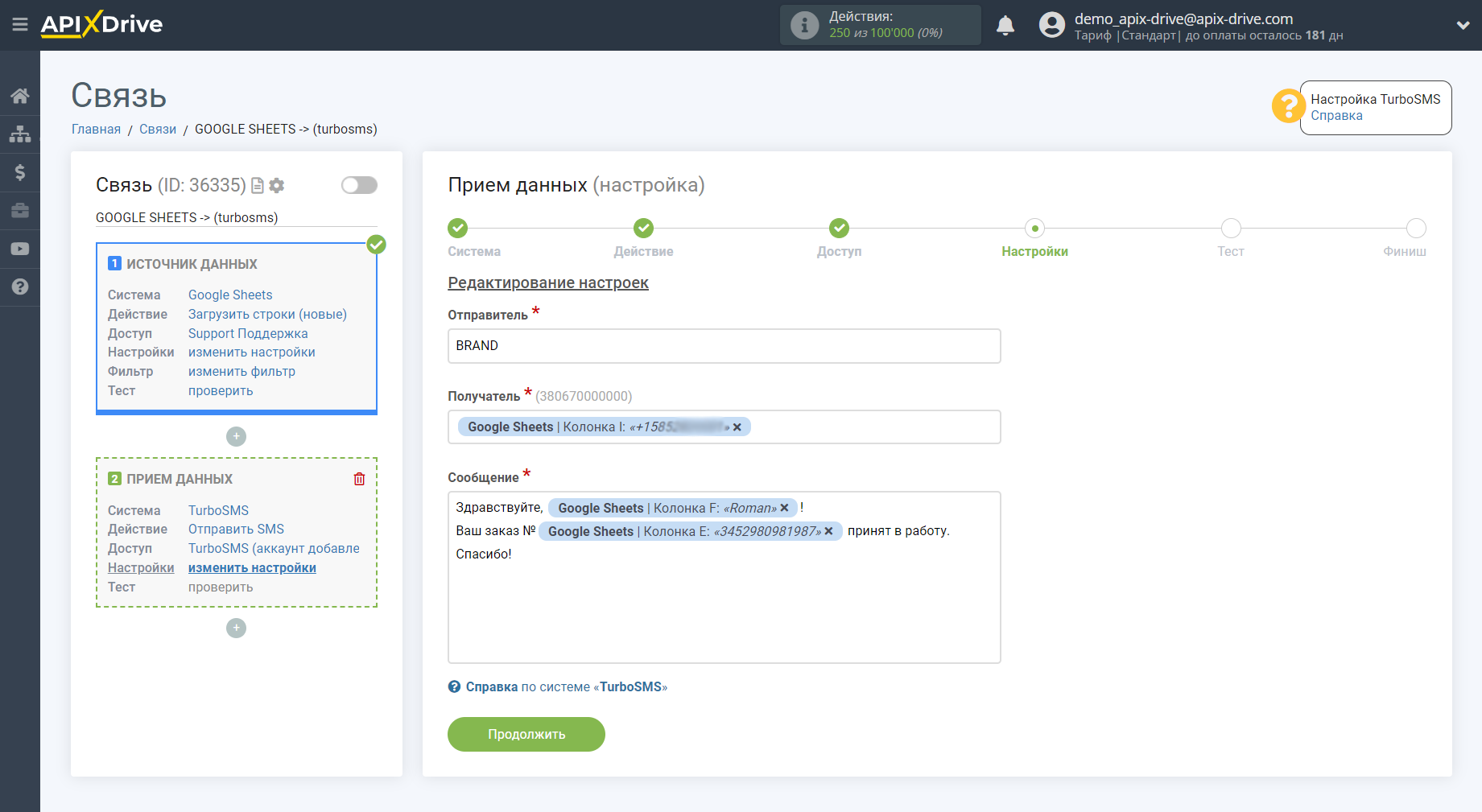
Task: Click bold изменить настройки link in receiver block
Action: click(x=252, y=568)
